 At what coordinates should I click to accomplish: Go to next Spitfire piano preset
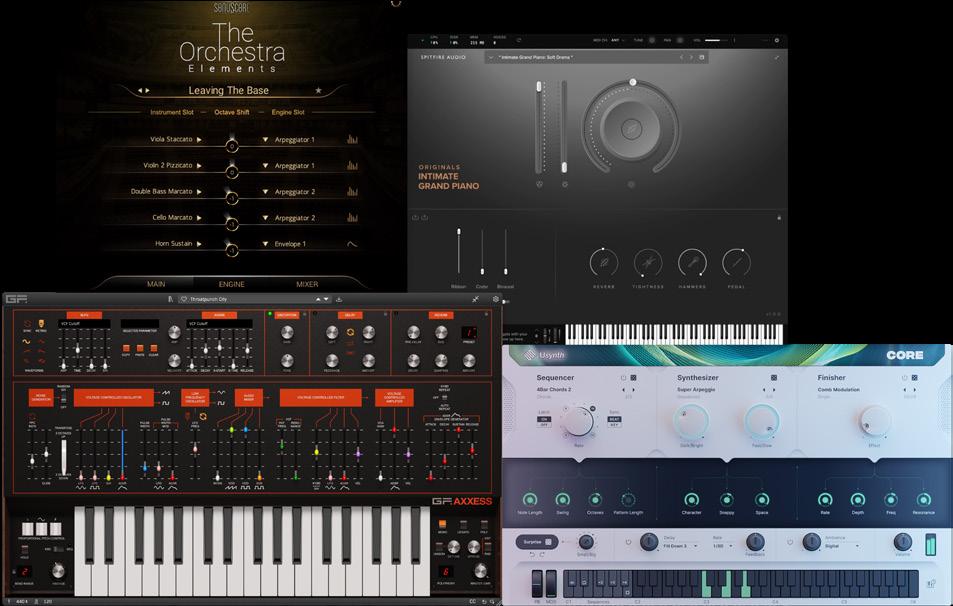pos(691,57)
